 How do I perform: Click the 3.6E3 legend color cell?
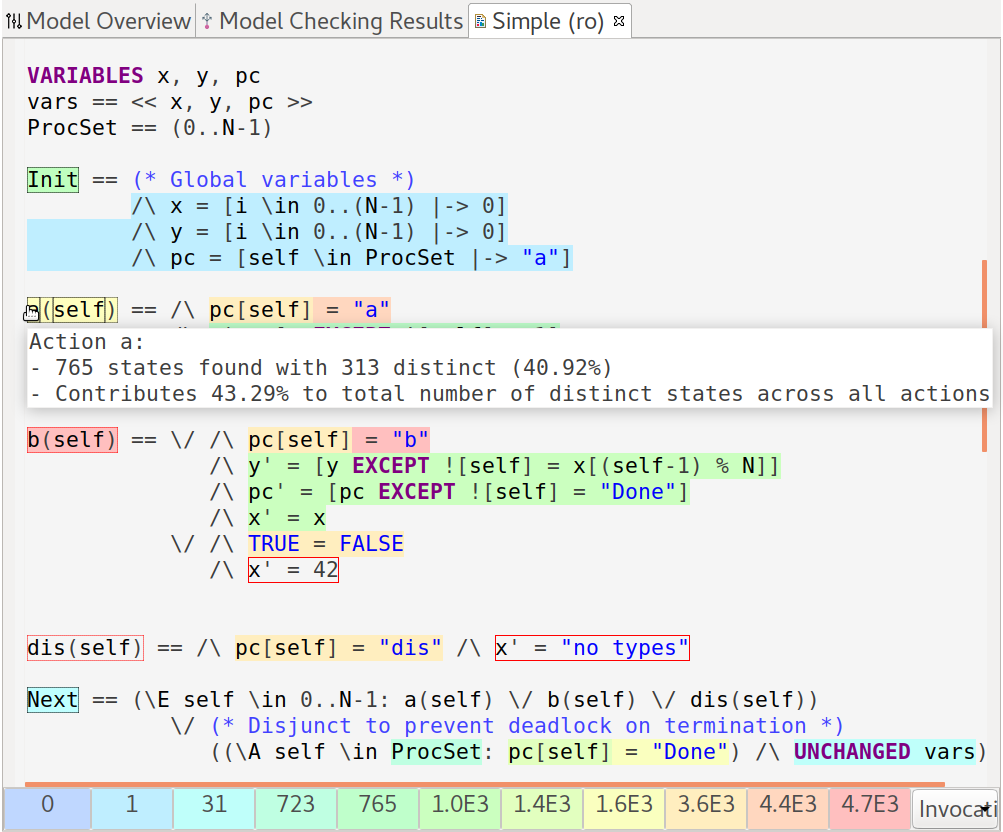(706, 805)
